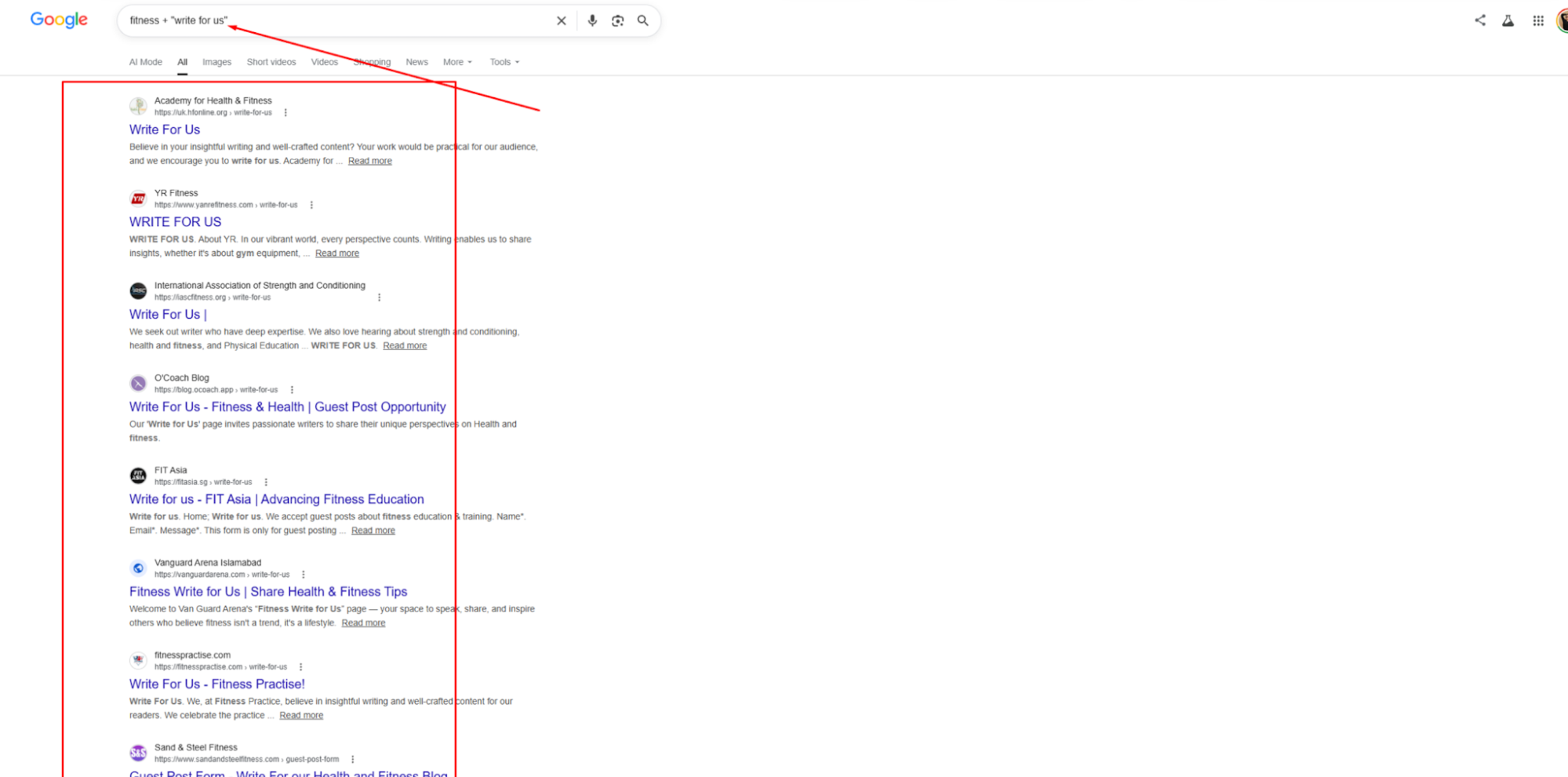Open Academy for Health & Fitness options menu

[286, 113]
